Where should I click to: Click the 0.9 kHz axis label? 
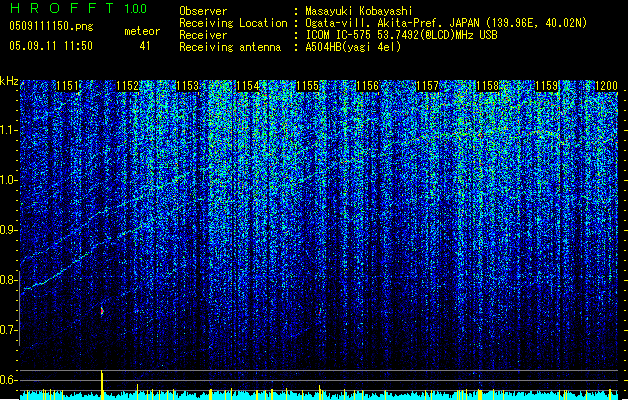coord(9,230)
